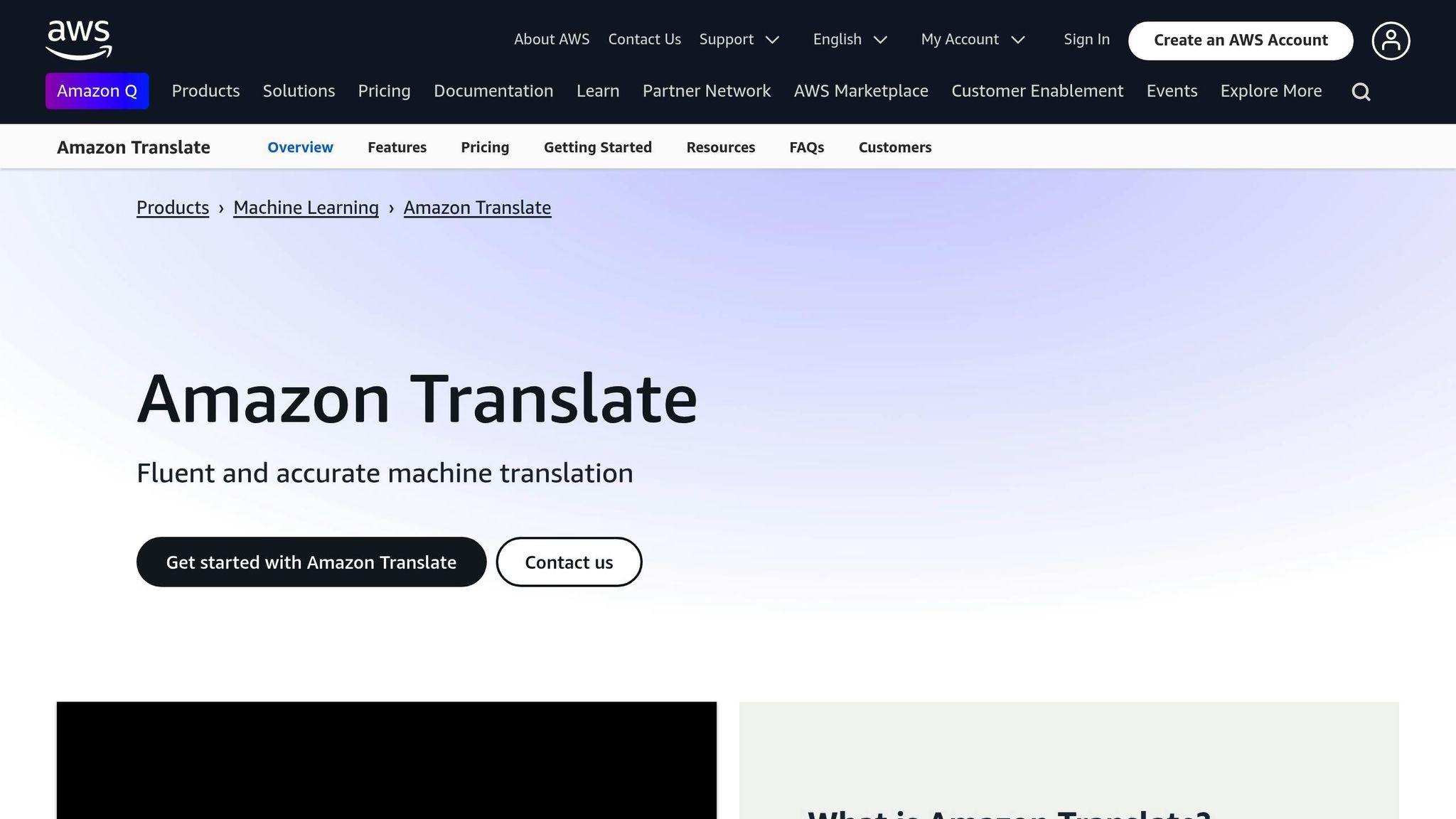
Task: Click the Contact us button
Action: click(x=569, y=562)
